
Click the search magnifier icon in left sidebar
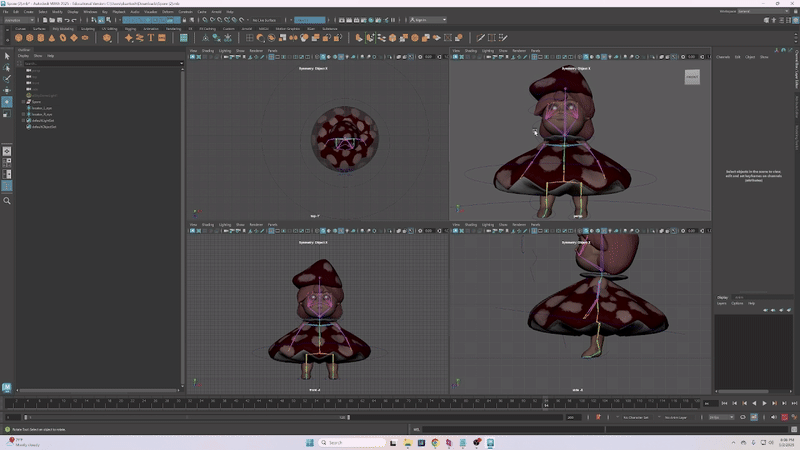tap(7, 201)
